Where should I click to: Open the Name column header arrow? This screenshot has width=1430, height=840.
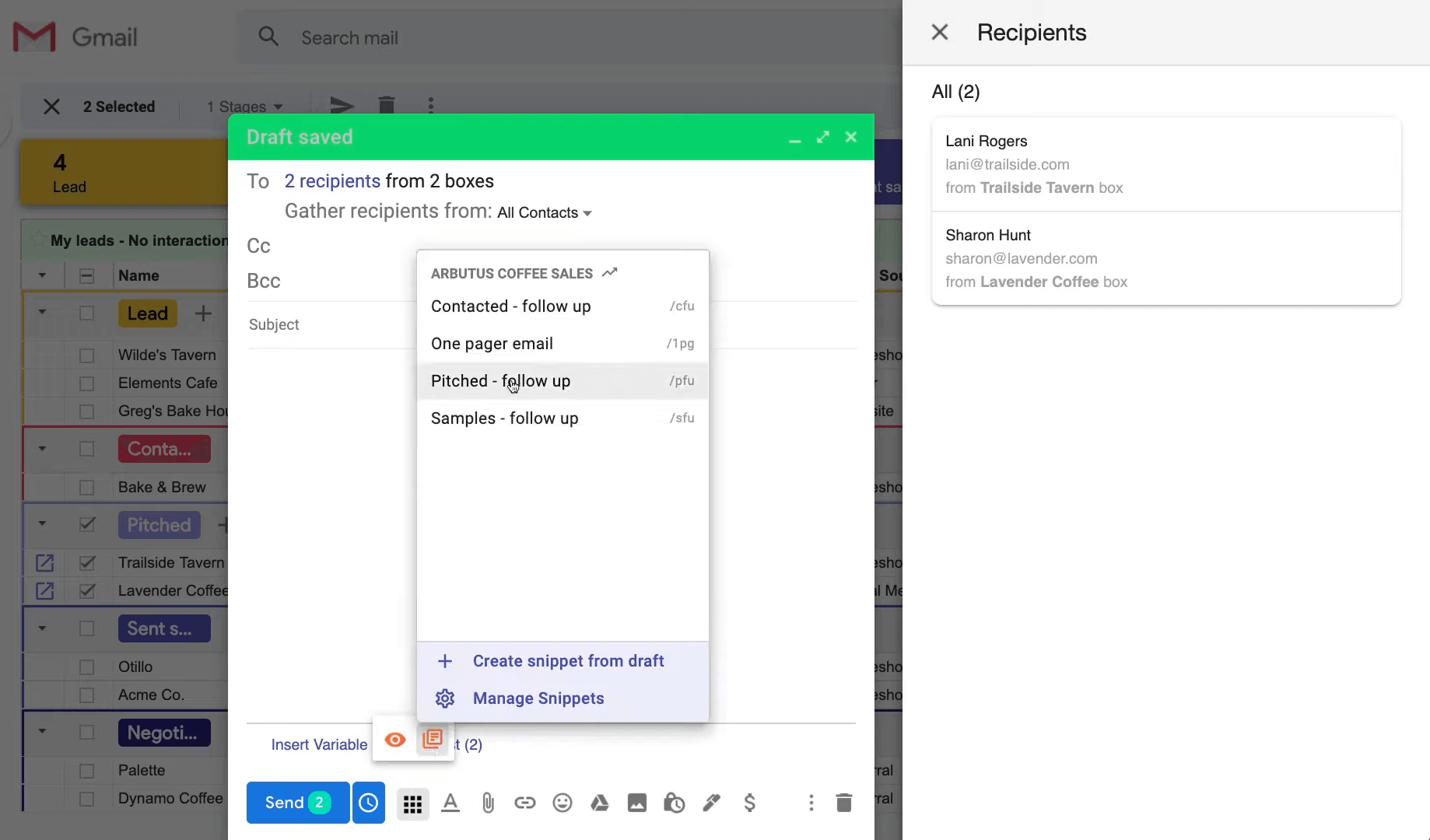tap(42, 275)
